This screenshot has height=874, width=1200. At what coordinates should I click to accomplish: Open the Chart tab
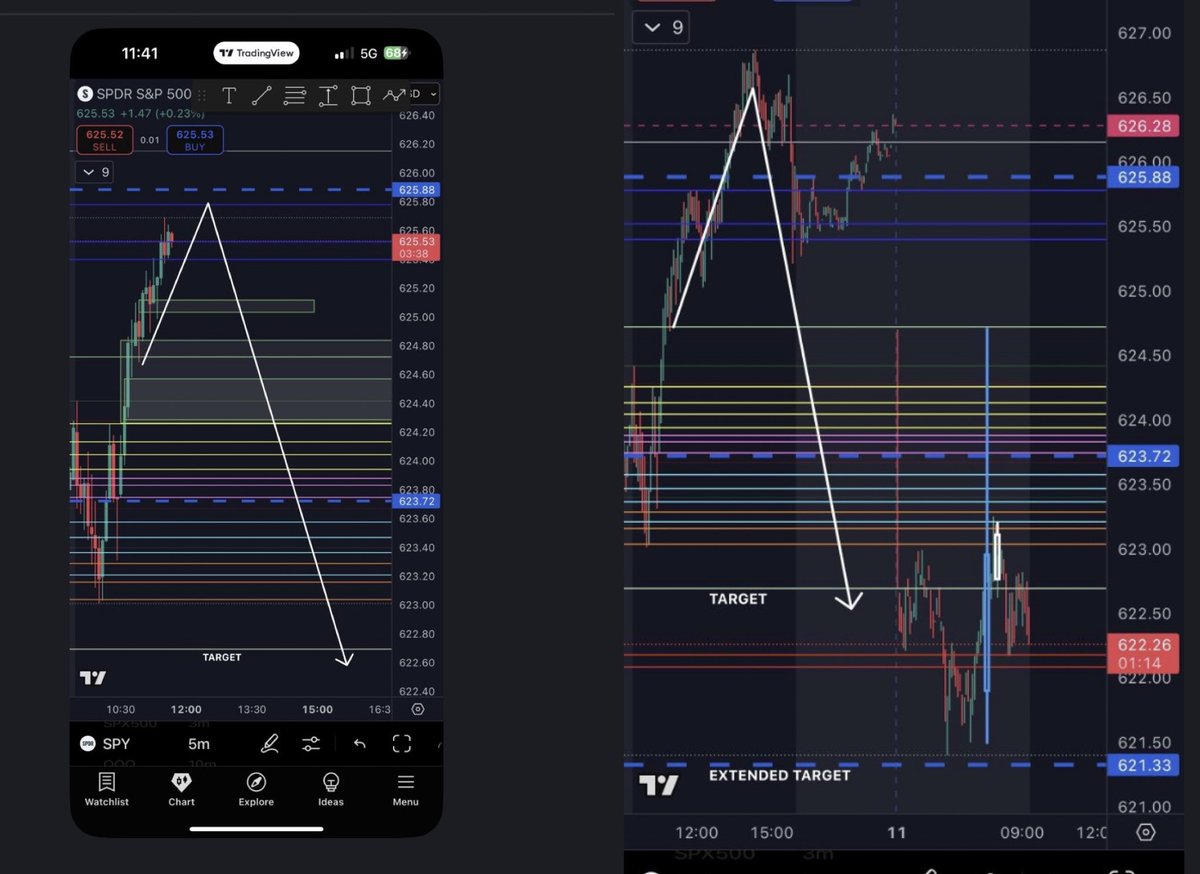pos(181,789)
